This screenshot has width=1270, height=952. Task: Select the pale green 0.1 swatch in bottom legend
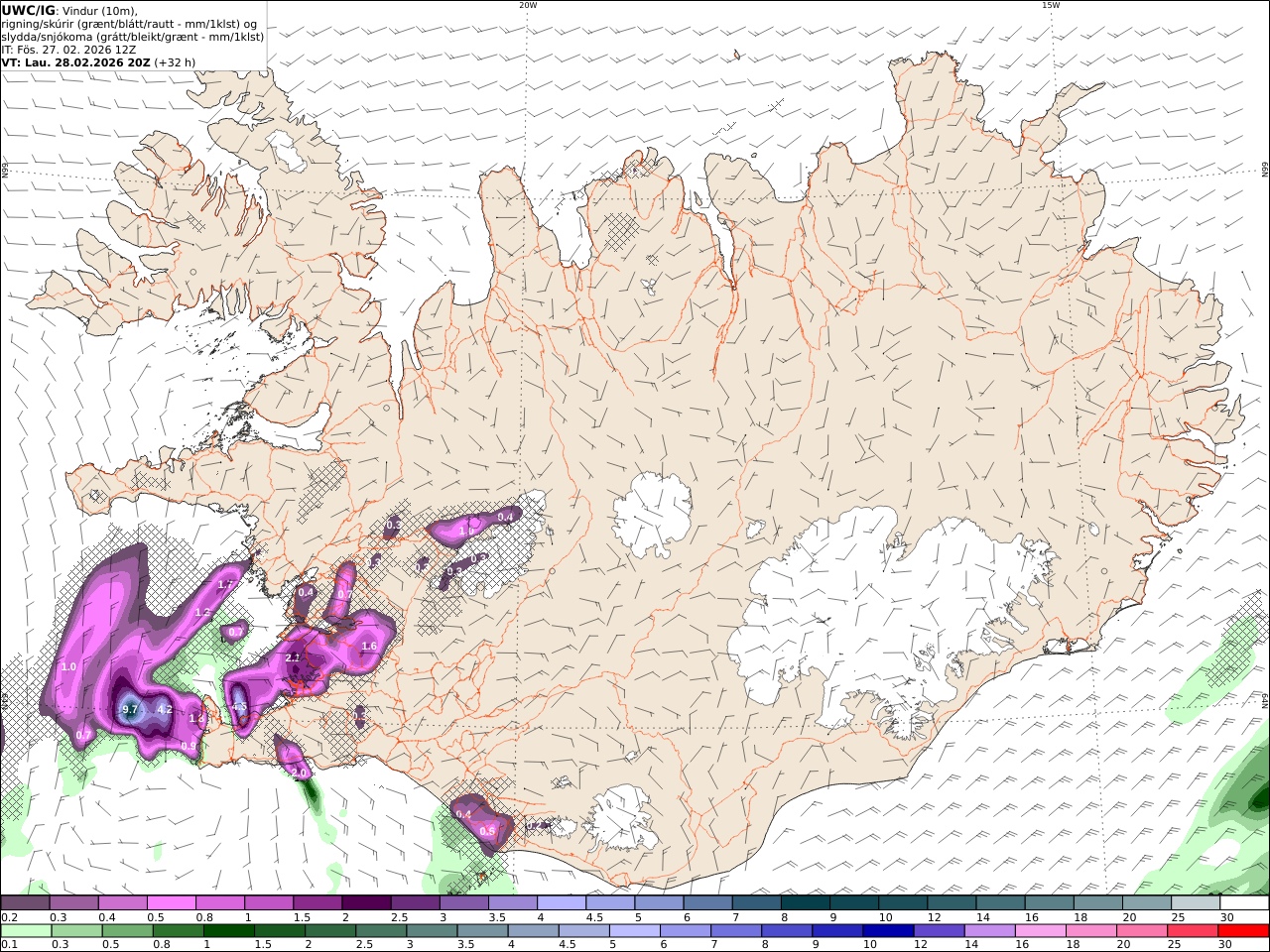tap(26, 931)
